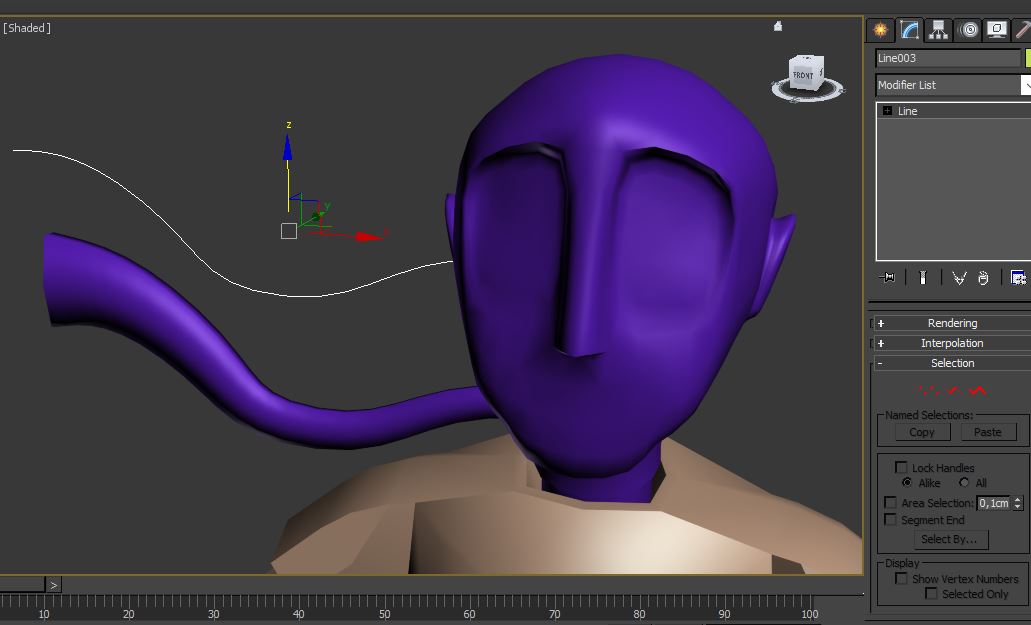Click the Pin Stack icon
The width and height of the screenshot is (1031, 625).
pos(887,278)
